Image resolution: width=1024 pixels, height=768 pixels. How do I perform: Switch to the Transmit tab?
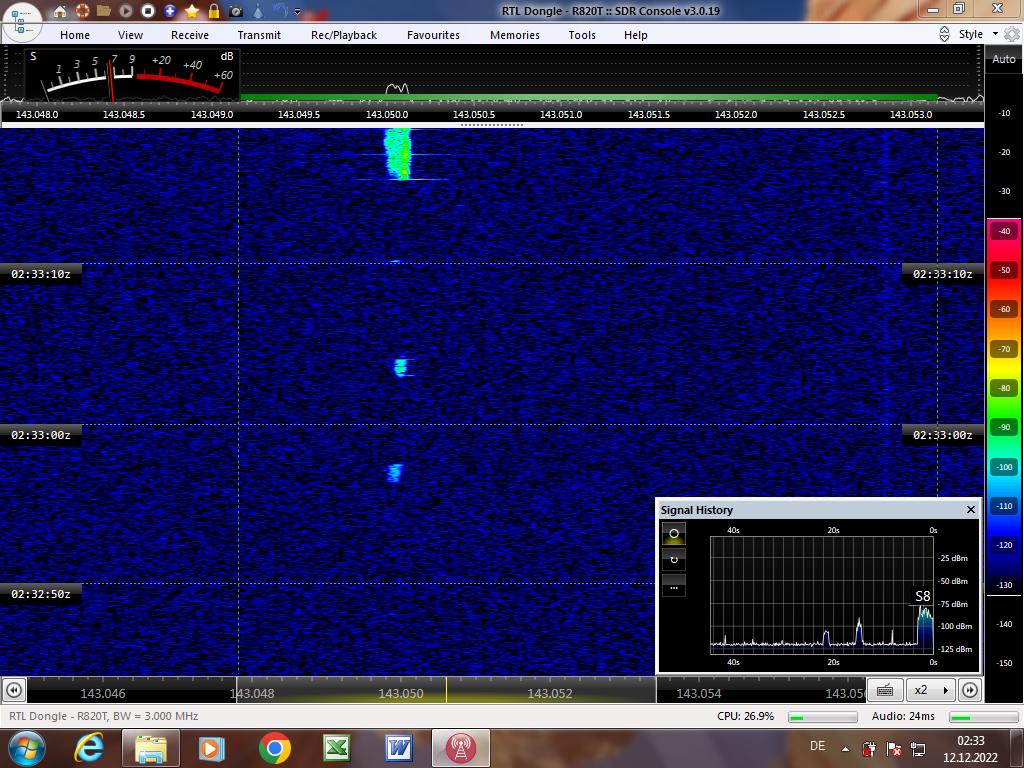(259, 35)
